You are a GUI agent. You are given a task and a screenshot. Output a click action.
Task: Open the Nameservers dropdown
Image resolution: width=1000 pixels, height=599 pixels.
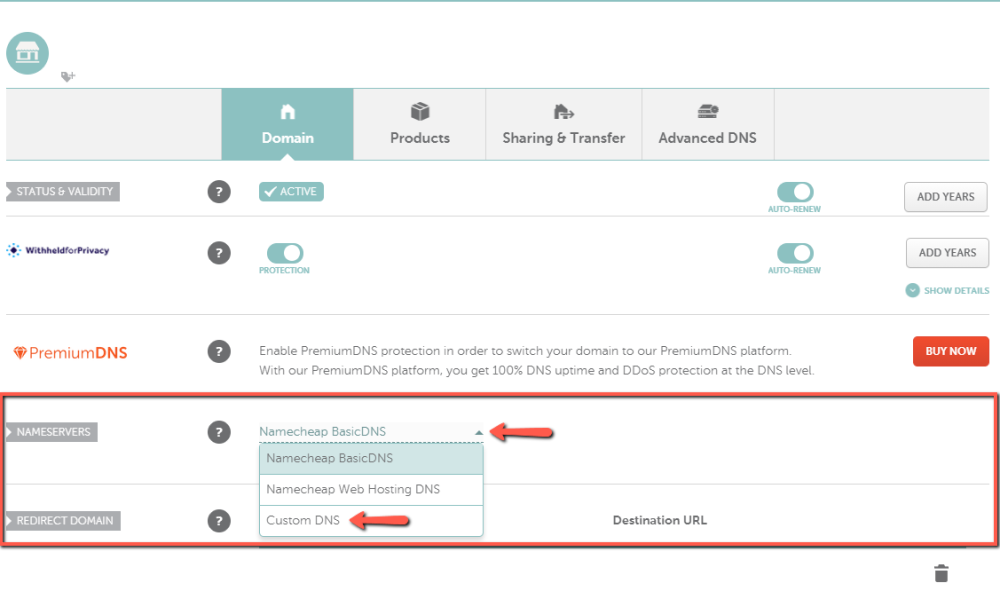point(371,432)
